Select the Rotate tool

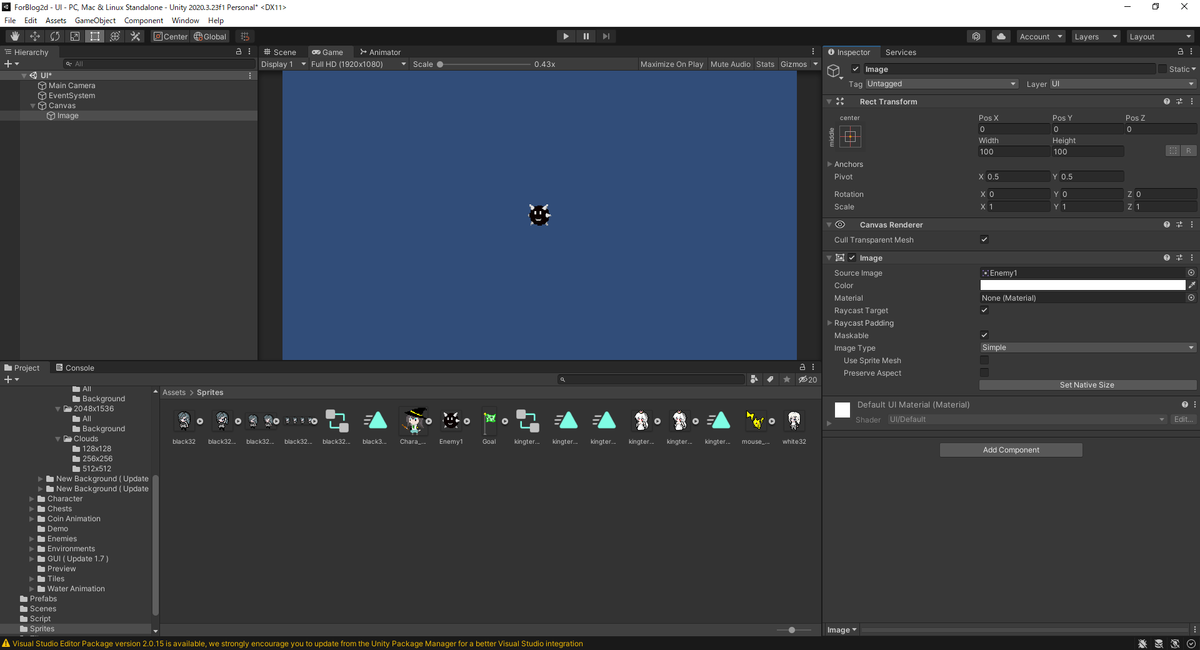click(54, 36)
